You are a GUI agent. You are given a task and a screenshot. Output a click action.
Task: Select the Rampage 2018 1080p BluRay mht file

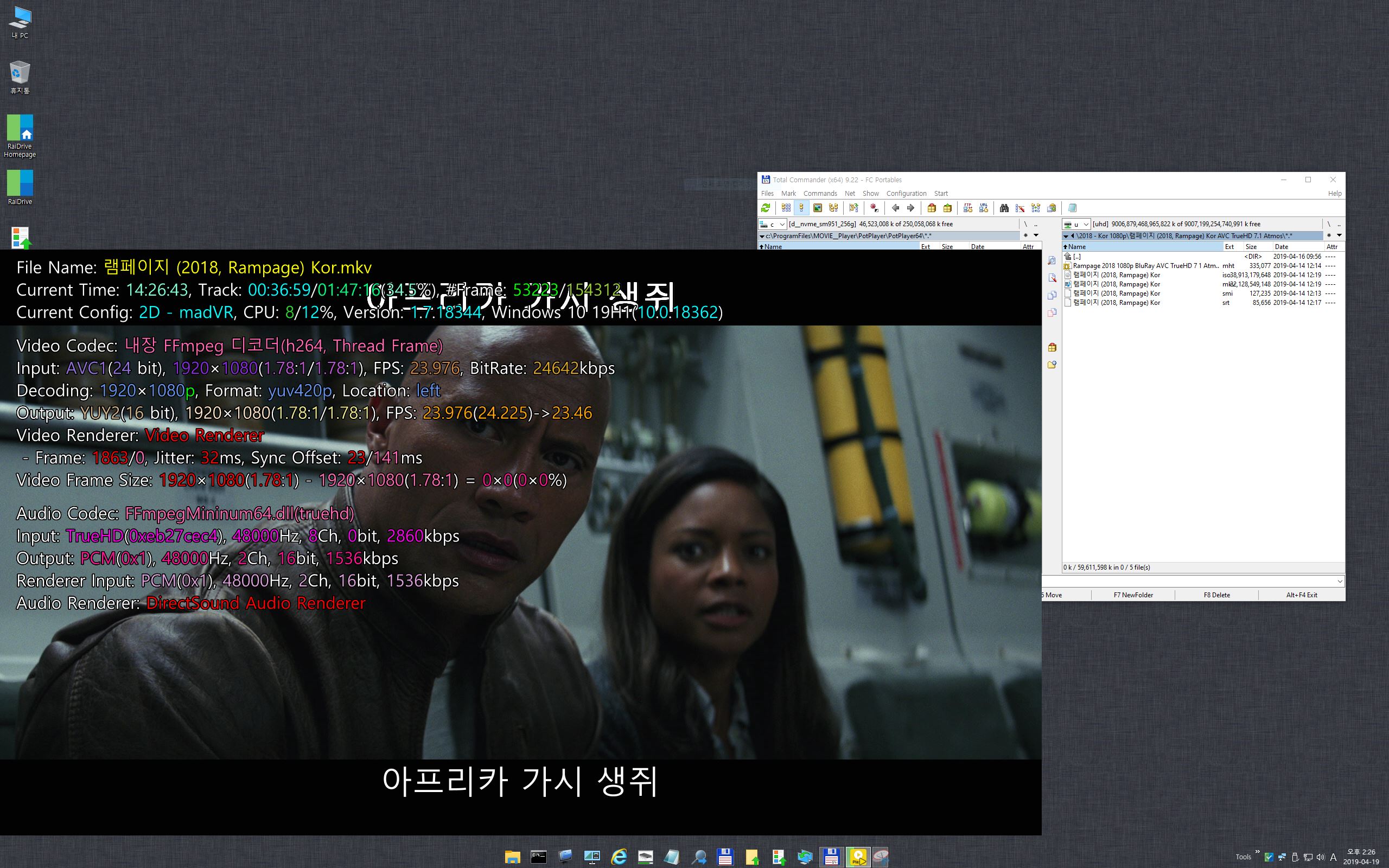point(1202,266)
